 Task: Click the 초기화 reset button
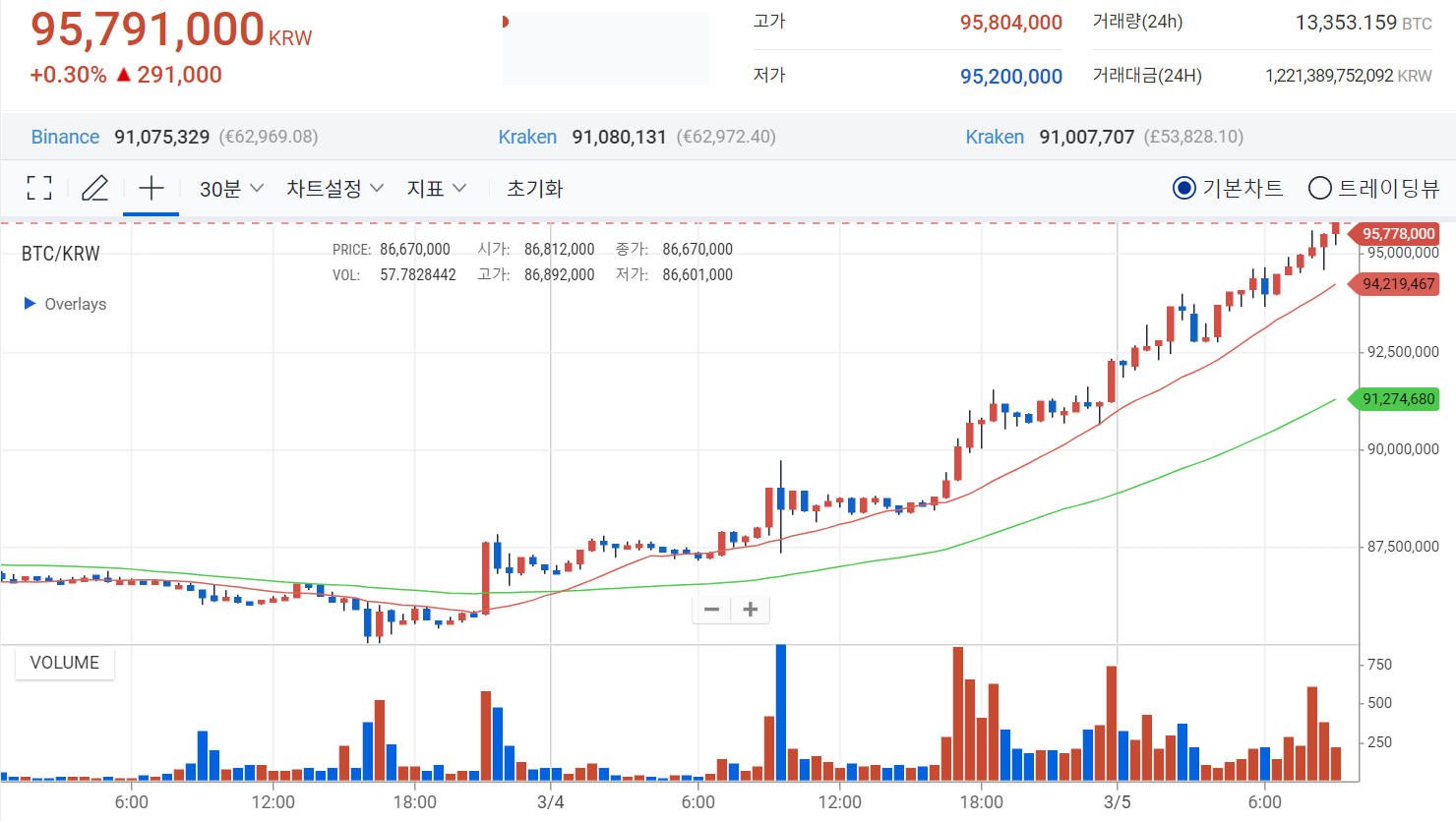click(534, 189)
